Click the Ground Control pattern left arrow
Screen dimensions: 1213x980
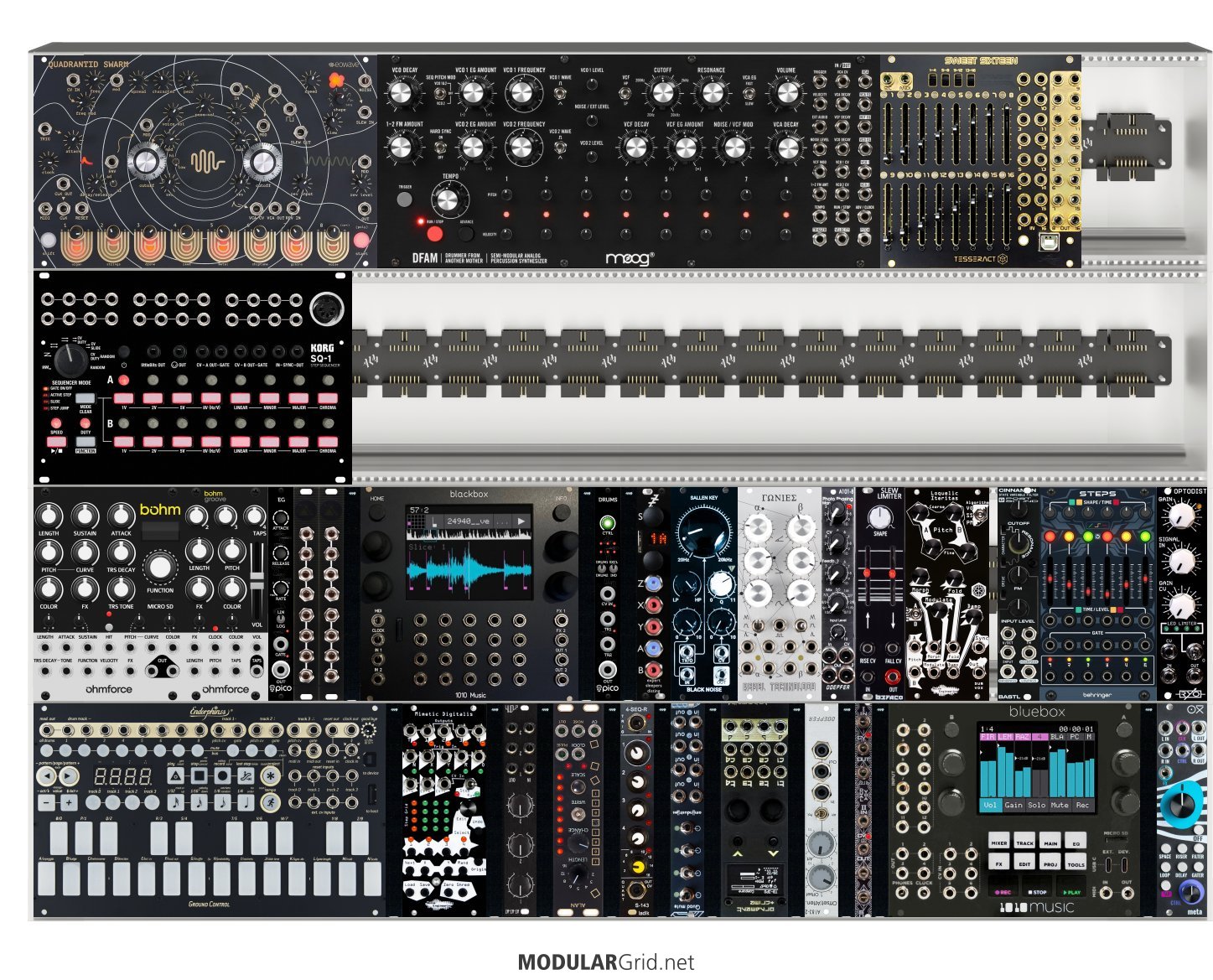pyautogui.click(x=47, y=776)
